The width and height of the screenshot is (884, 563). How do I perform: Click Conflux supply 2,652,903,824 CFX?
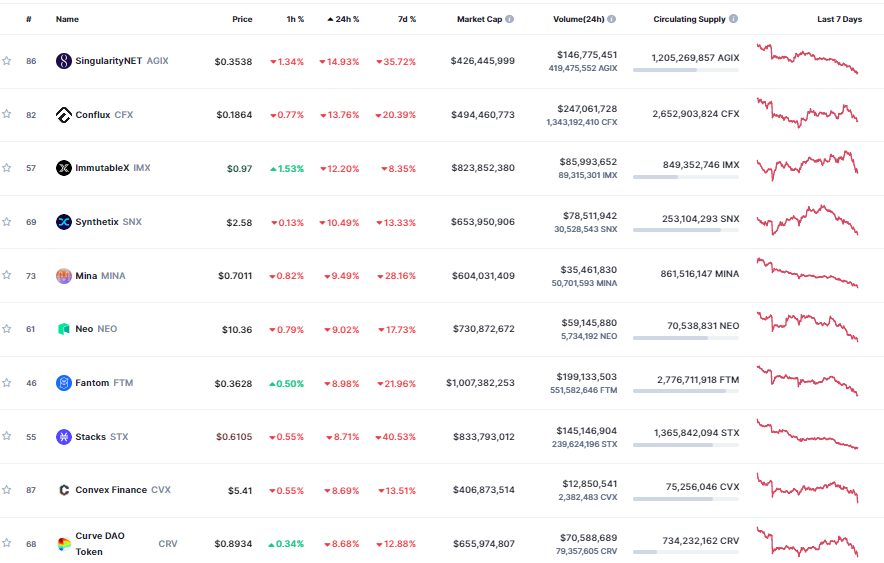[696, 114]
